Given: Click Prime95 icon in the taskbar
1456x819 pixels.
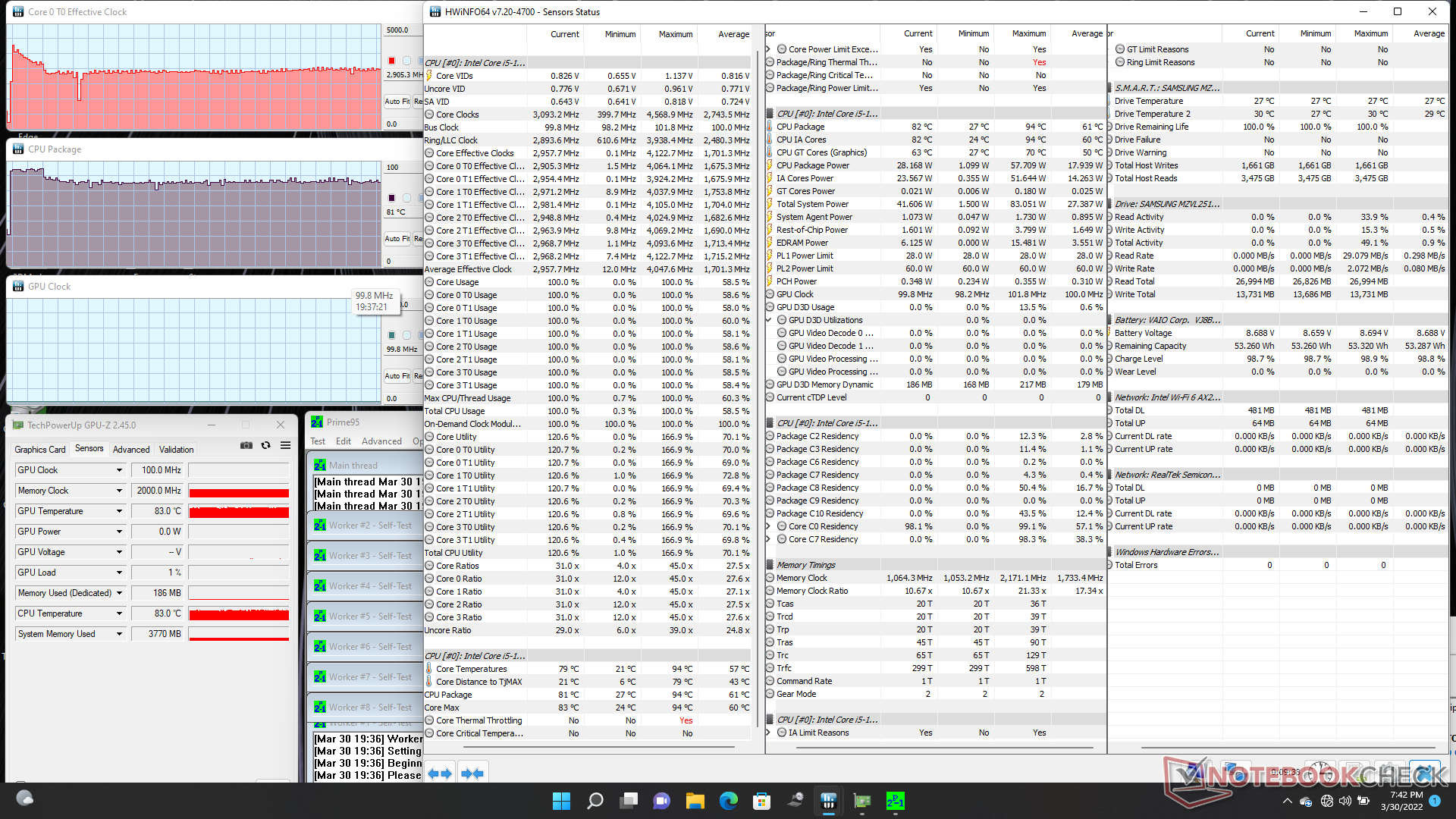Looking at the screenshot, I should 895,801.
